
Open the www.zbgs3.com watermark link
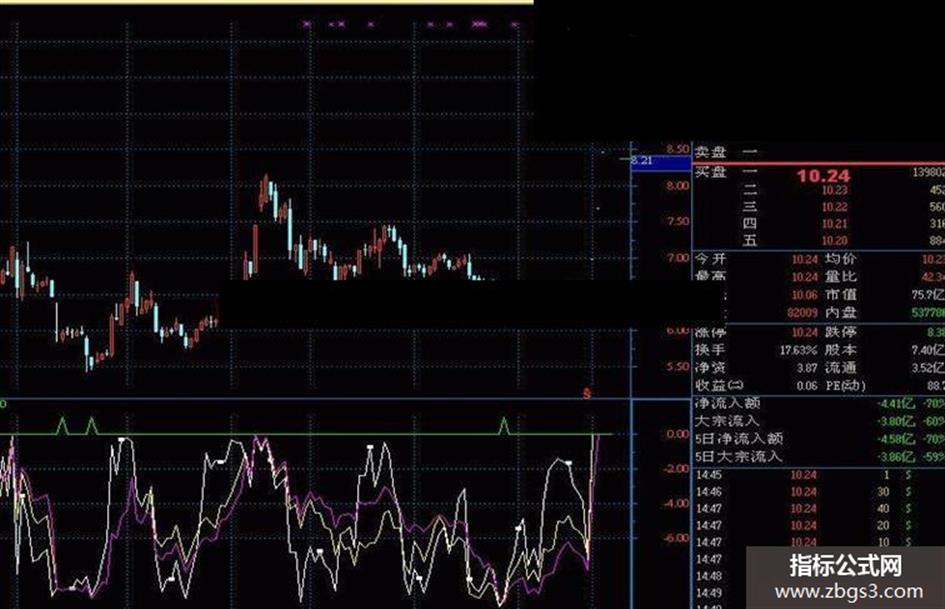click(x=848, y=592)
